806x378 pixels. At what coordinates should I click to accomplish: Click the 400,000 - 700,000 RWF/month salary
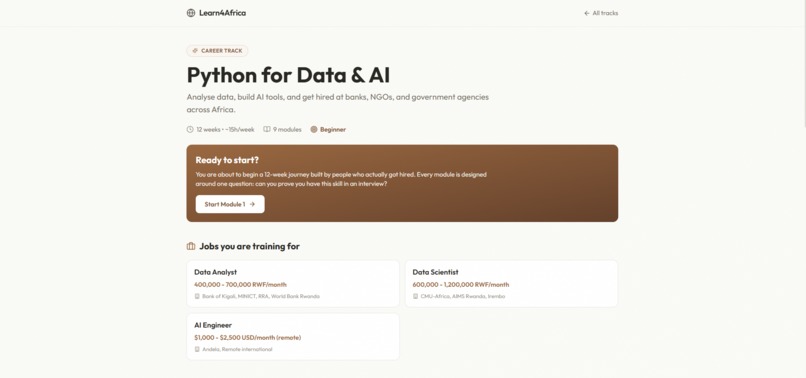(241, 284)
